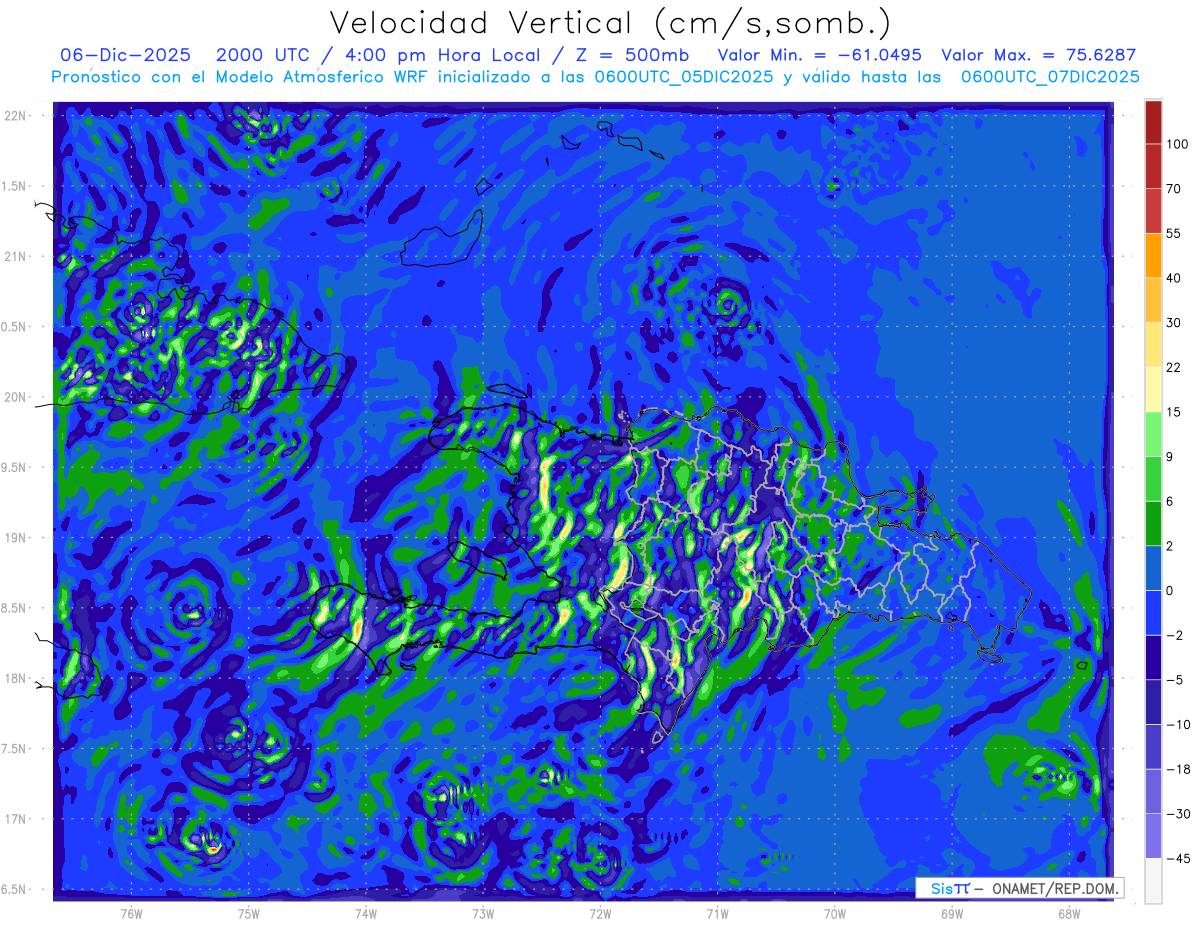The image size is (1200, 927).
Task: Click the '55' label on the color bar
Action: coord(1174,234)
